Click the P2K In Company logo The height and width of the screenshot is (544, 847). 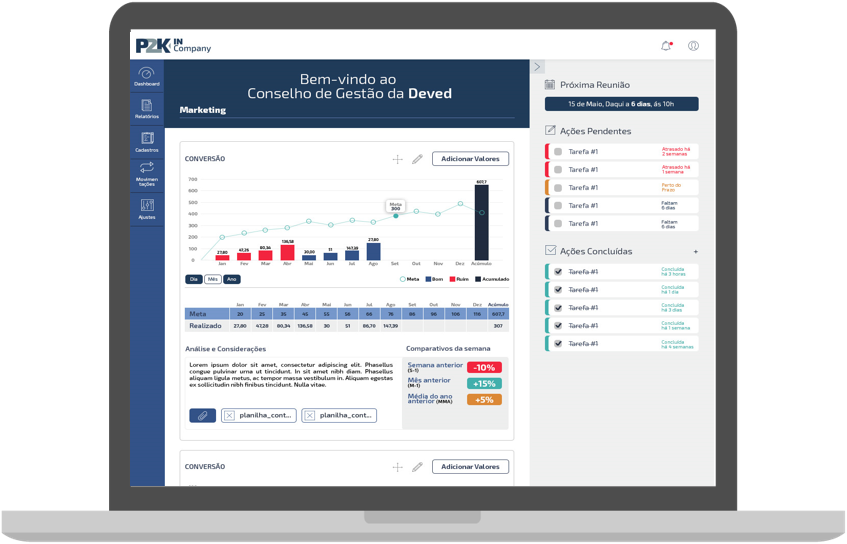point(173,46)
